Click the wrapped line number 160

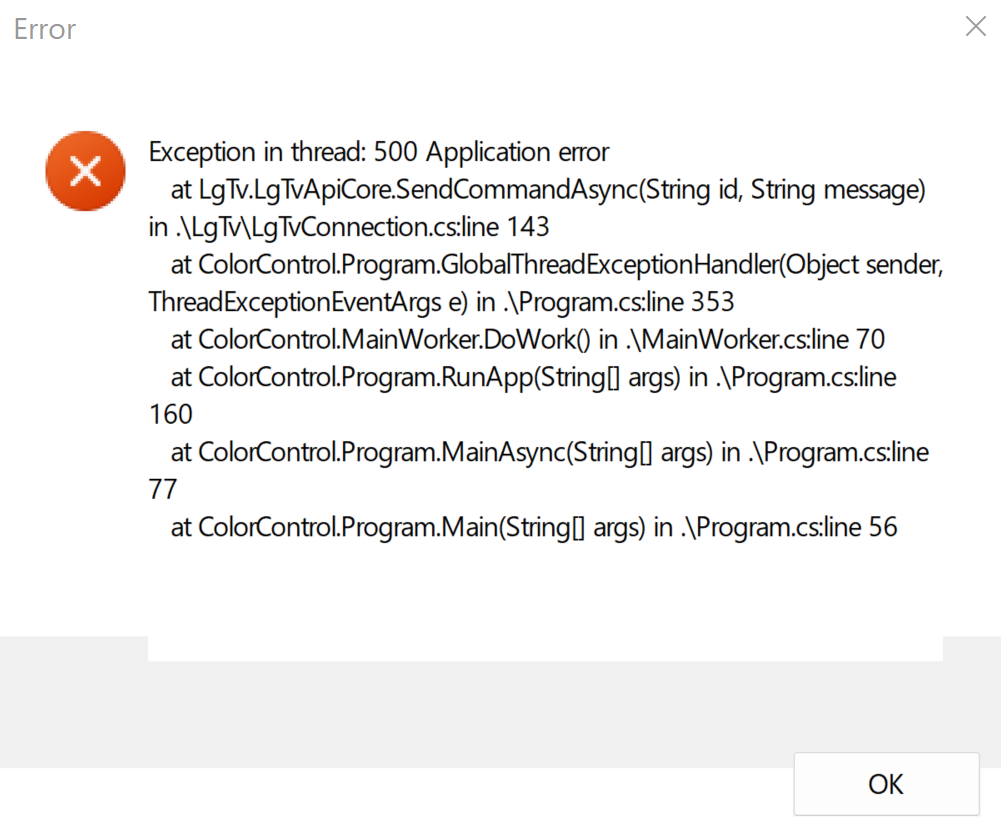170,415
